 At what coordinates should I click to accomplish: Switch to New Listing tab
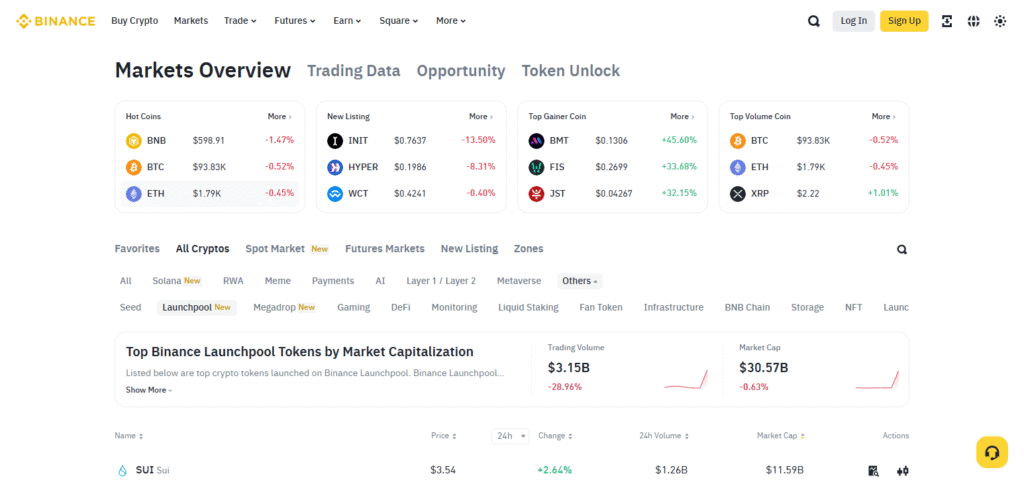tap(469, 249)
